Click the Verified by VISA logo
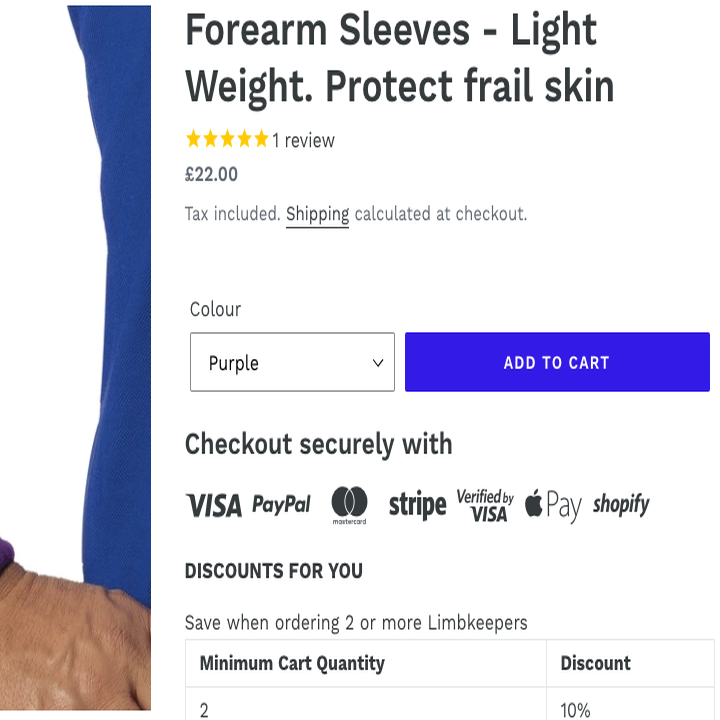Image resolution: width=720 pixels, height=720 pixels. click(485, 505)
